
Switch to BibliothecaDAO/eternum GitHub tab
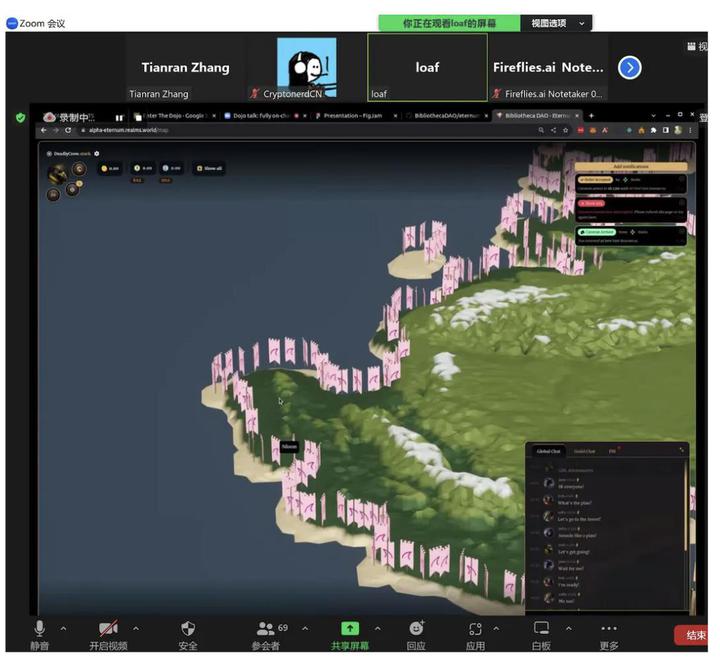(x=446, y=116)
